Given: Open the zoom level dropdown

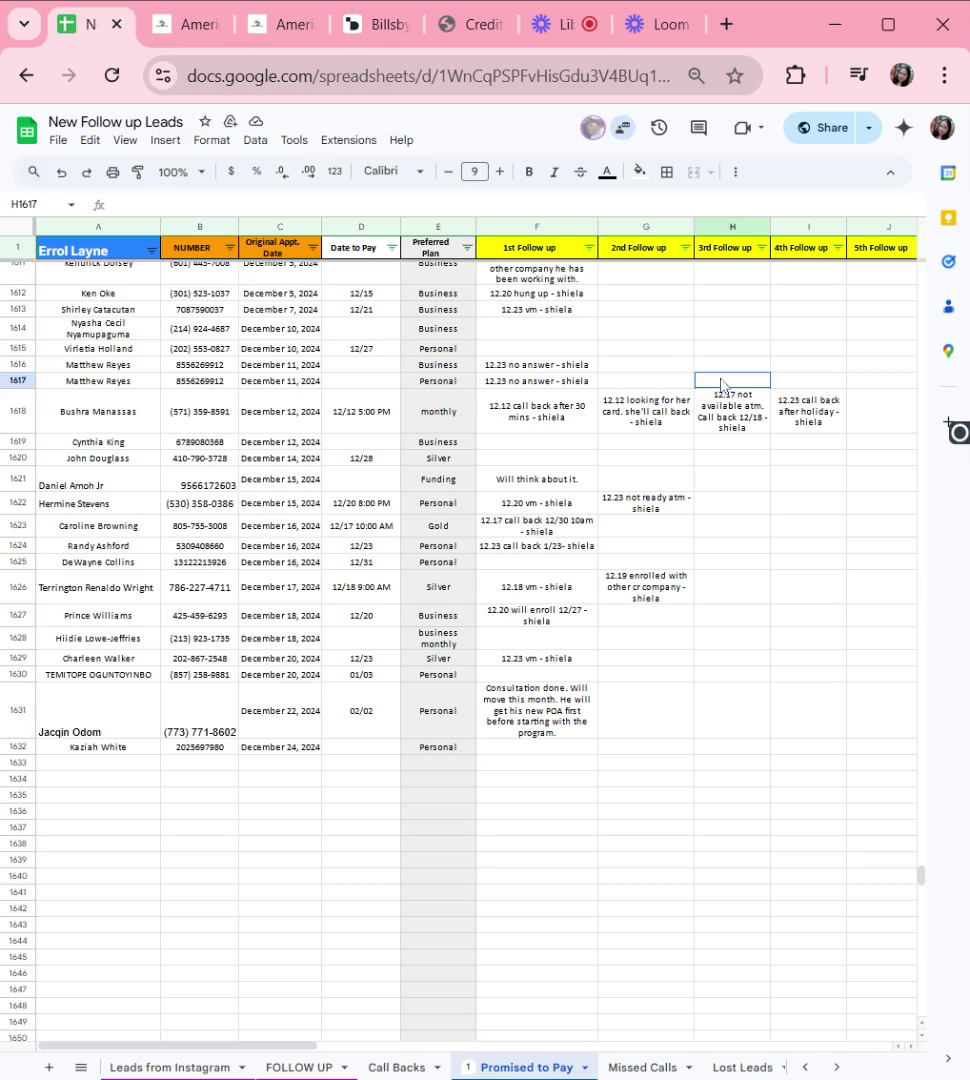Looking at the screenshot, I should click(181, 172).
